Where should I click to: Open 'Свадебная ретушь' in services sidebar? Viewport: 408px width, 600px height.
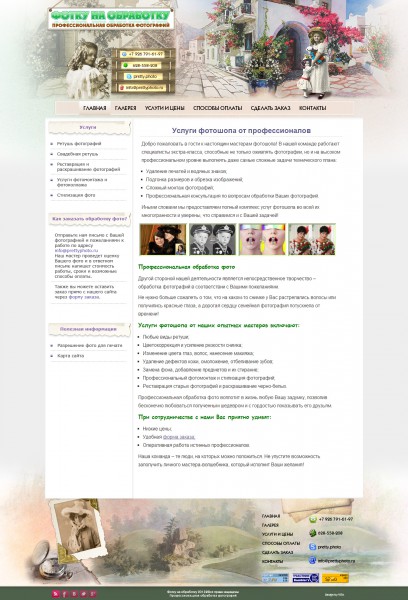coord(77,154)
